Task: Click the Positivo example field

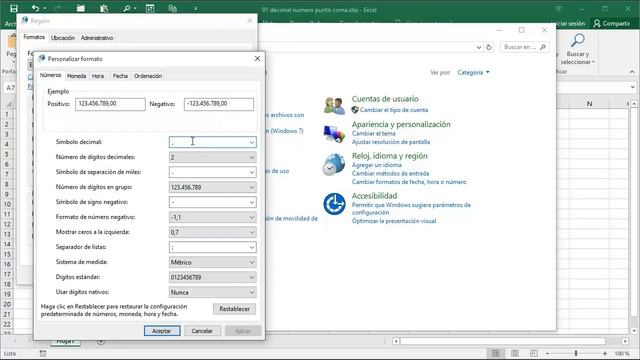Action: (x=110, y=104)
